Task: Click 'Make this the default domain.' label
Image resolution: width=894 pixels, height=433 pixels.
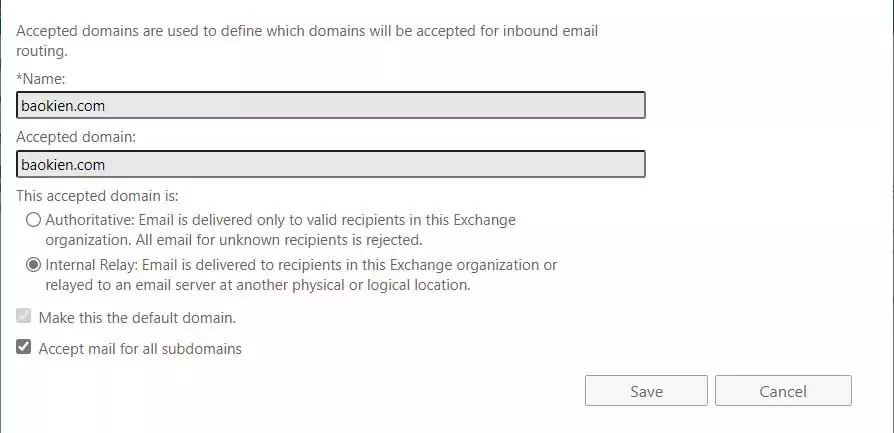Action: (x=137, y=318)
